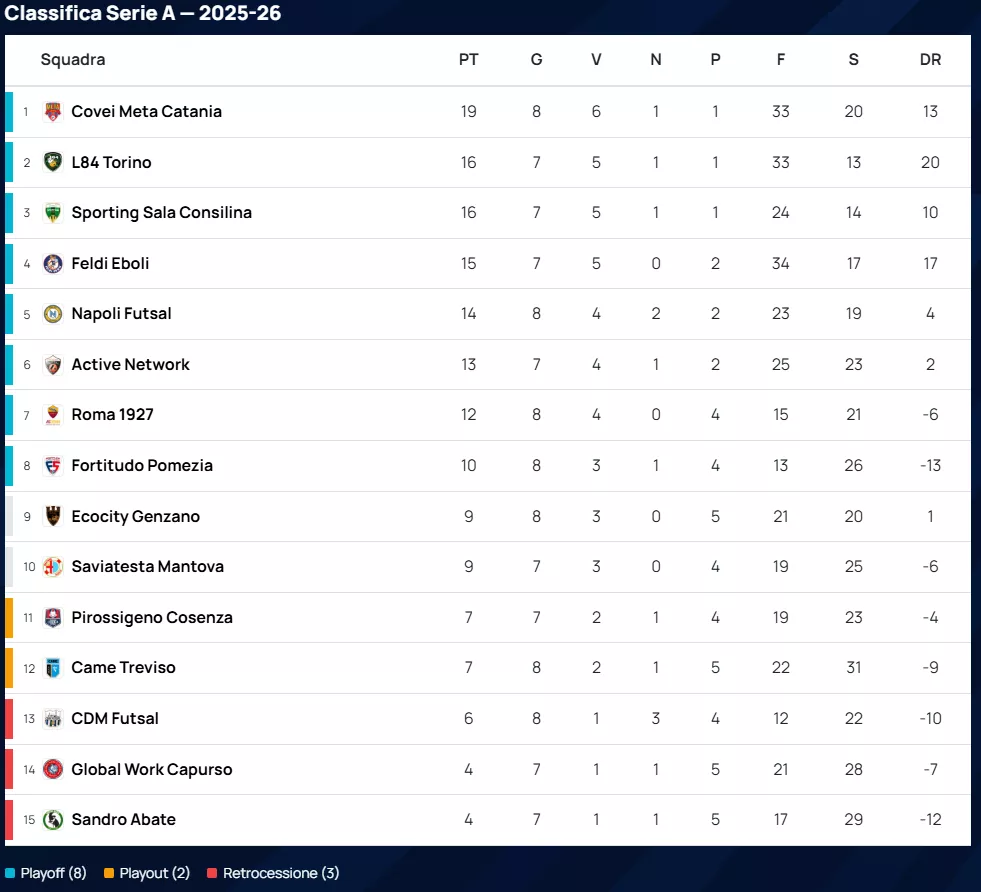Viewport: 981px width, 892px height.
Task: Click the blue Playoff legend swatch
Action: (10, 873)
